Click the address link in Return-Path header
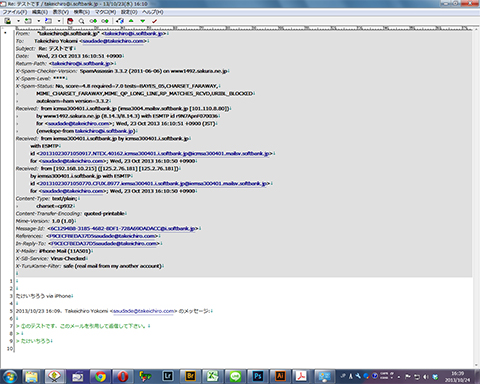 click(81, 63)
